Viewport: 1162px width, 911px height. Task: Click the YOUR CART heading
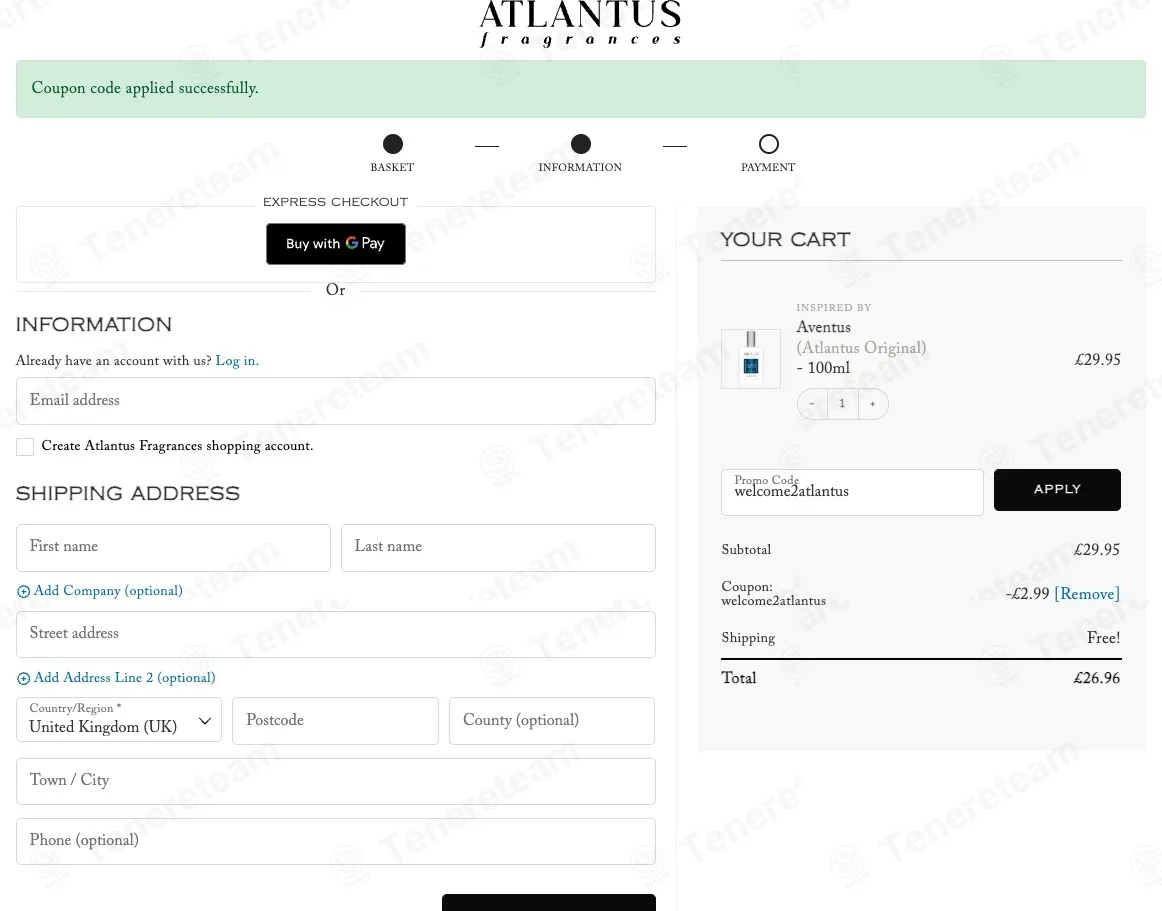[786, 239]
